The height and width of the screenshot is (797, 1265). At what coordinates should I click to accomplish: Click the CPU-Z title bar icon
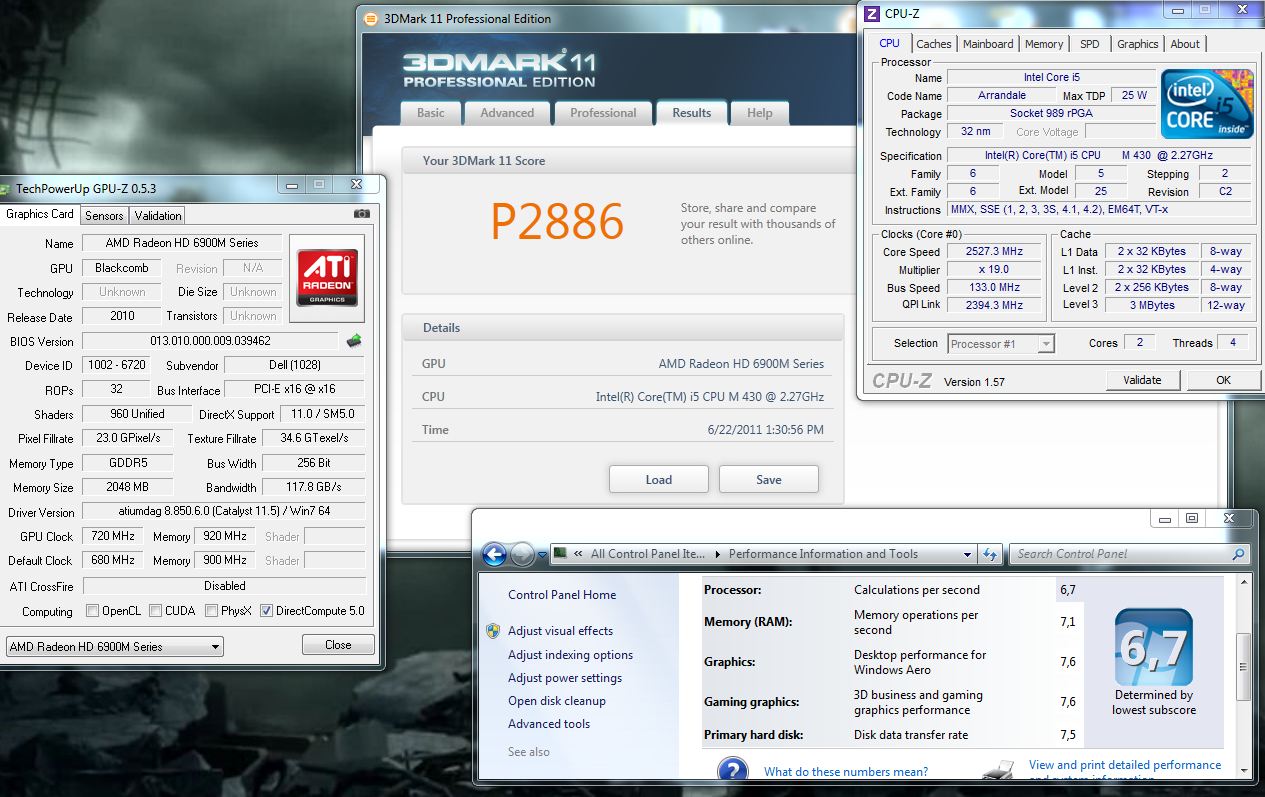871,13
